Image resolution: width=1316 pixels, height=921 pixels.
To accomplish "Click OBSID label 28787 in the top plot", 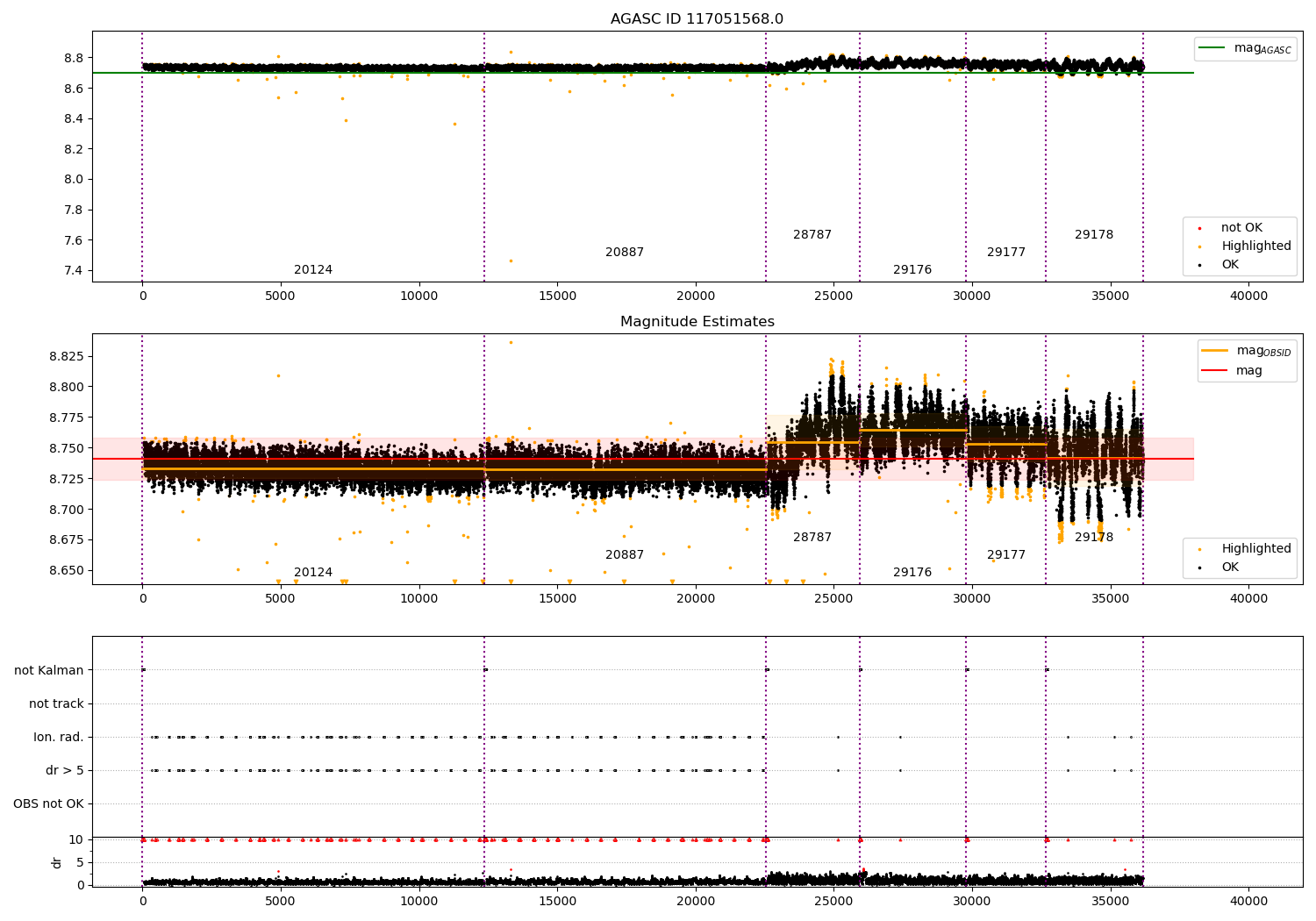I will coord(812,235).
